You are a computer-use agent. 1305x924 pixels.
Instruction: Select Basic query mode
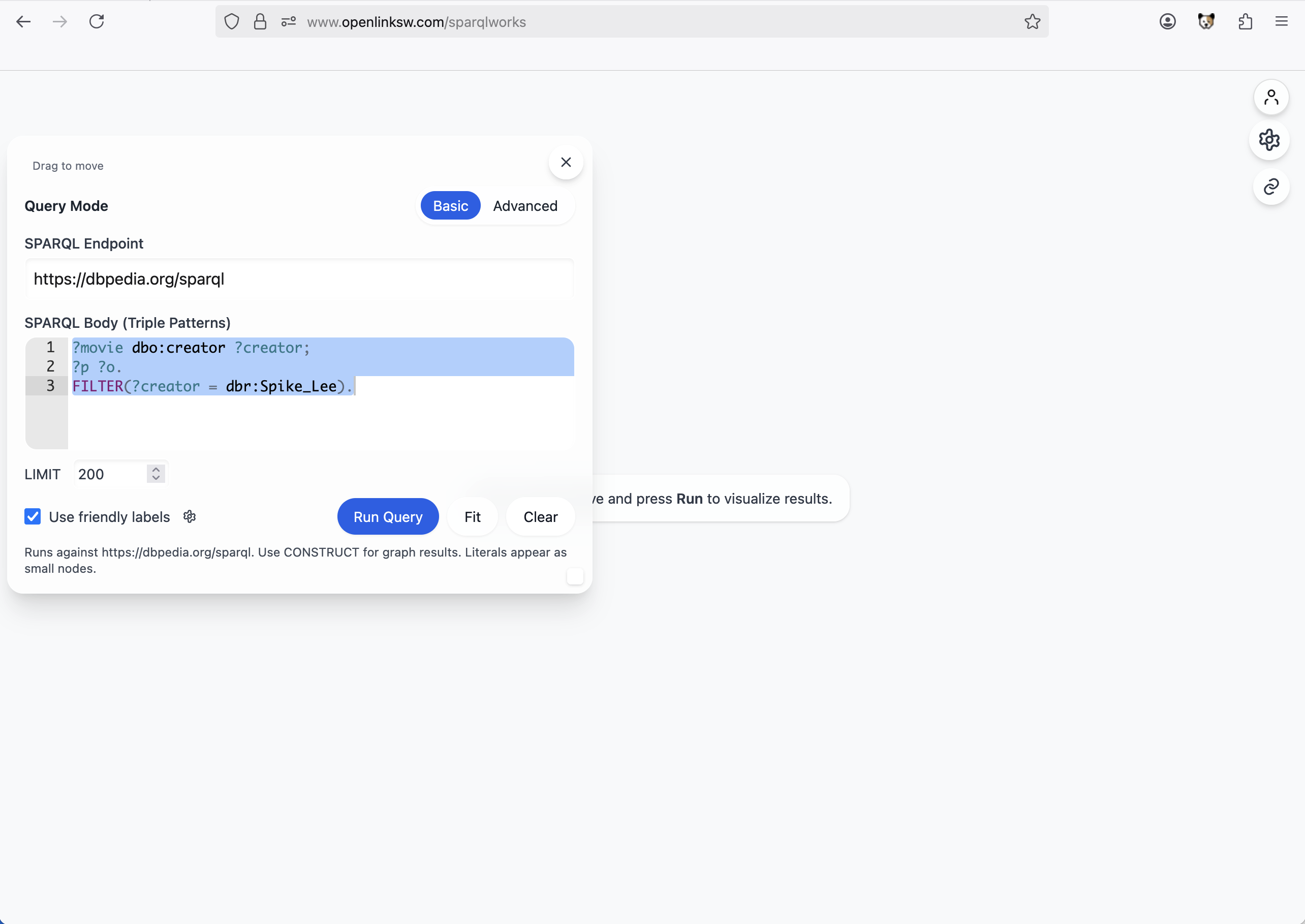tap(450, 206)
